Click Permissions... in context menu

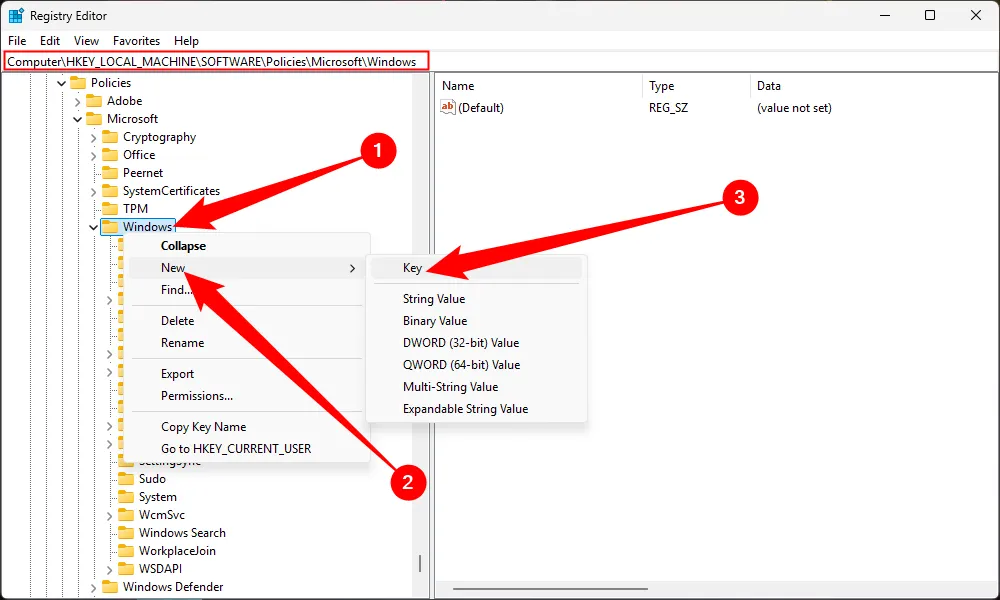point(197,396)
